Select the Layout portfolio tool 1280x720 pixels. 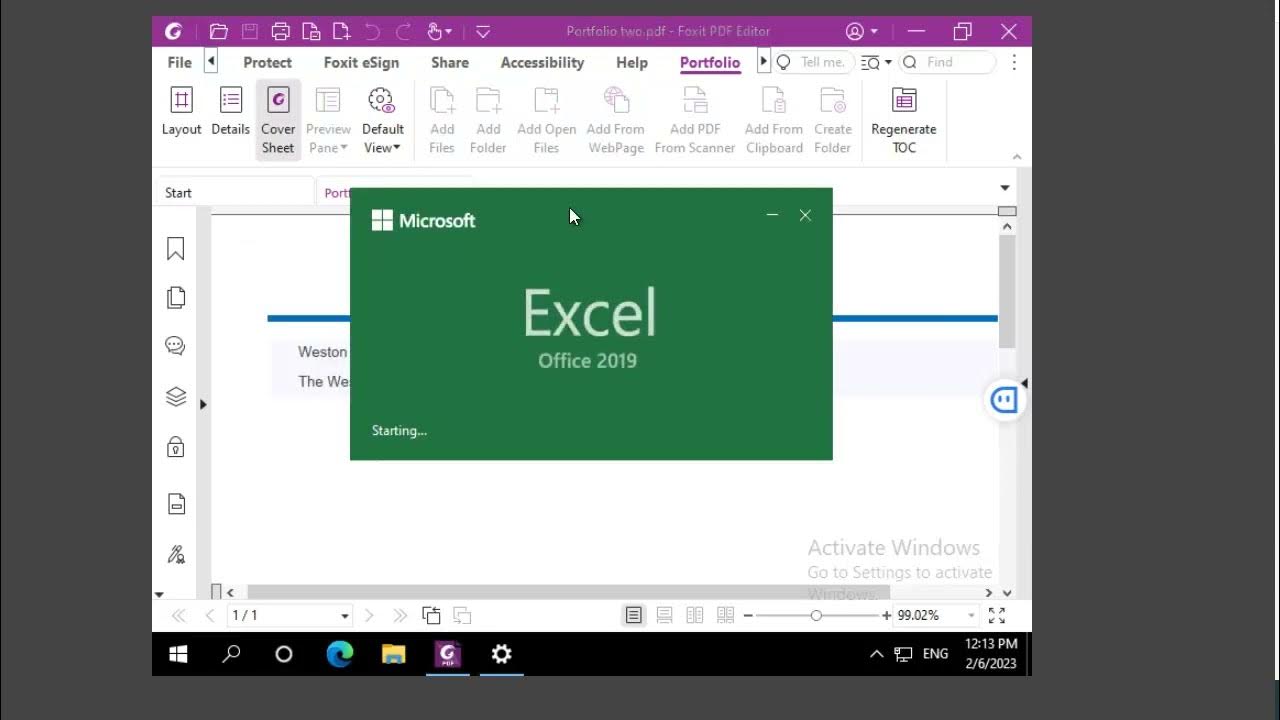181,112
